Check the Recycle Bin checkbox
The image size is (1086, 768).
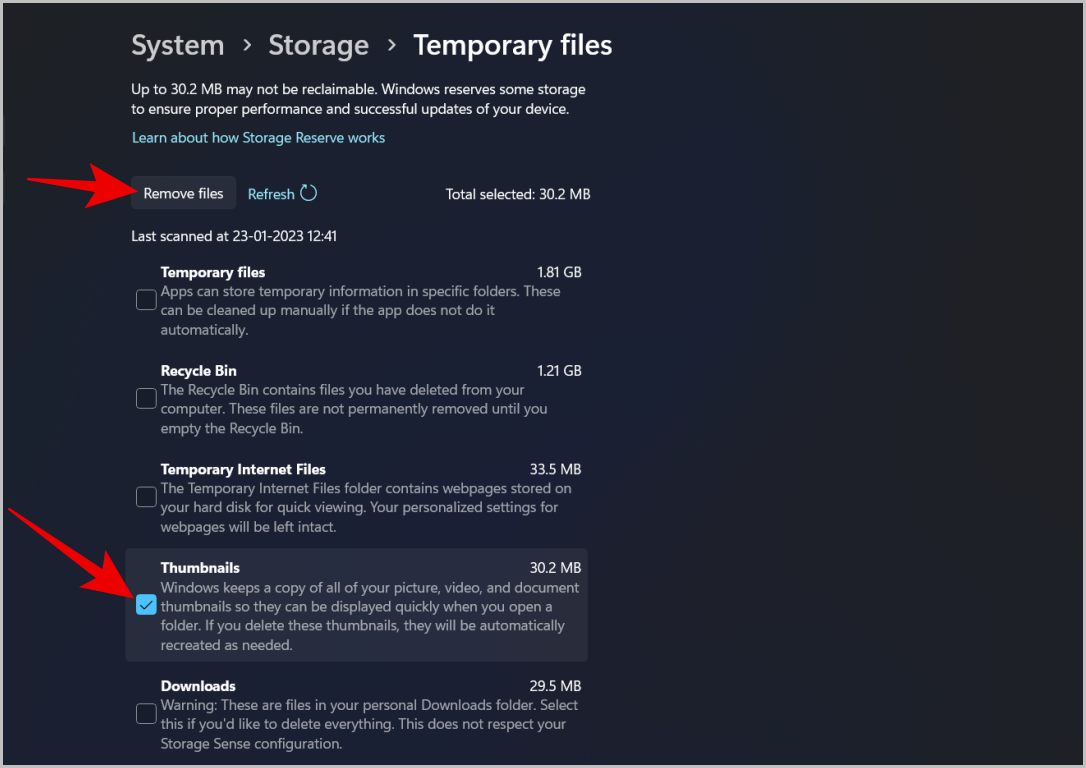[x=145, y=397]
